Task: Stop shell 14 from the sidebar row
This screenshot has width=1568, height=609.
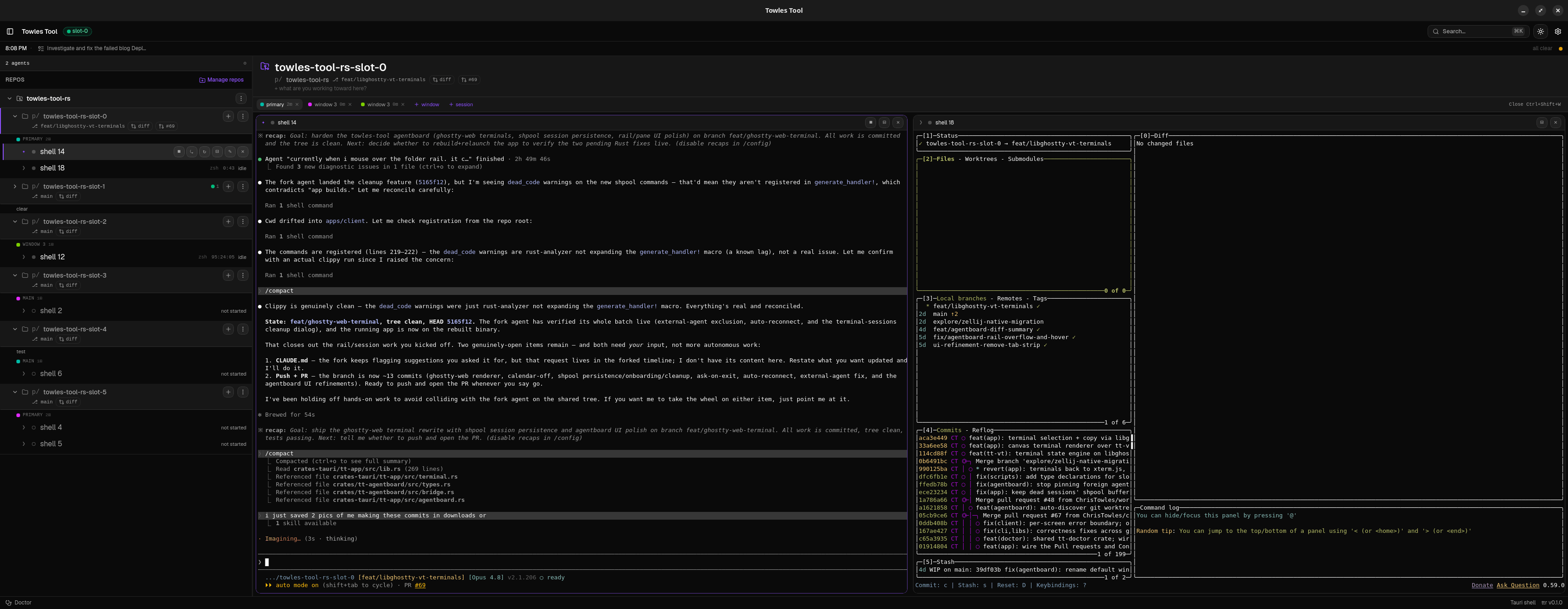Action: click(178, 152)
